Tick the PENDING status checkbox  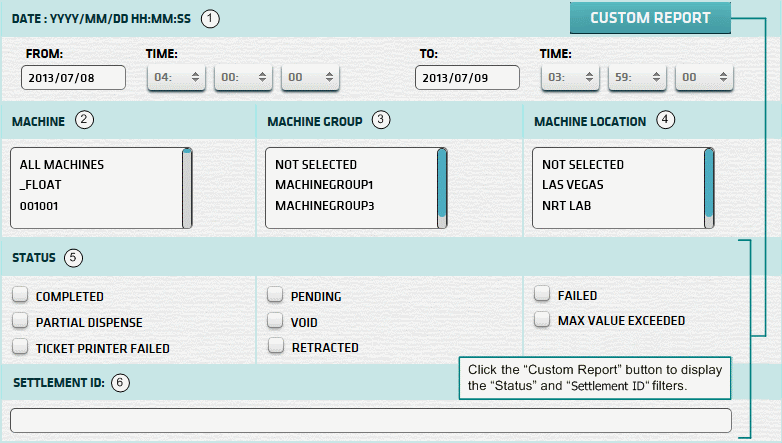[x=275, y=296]
